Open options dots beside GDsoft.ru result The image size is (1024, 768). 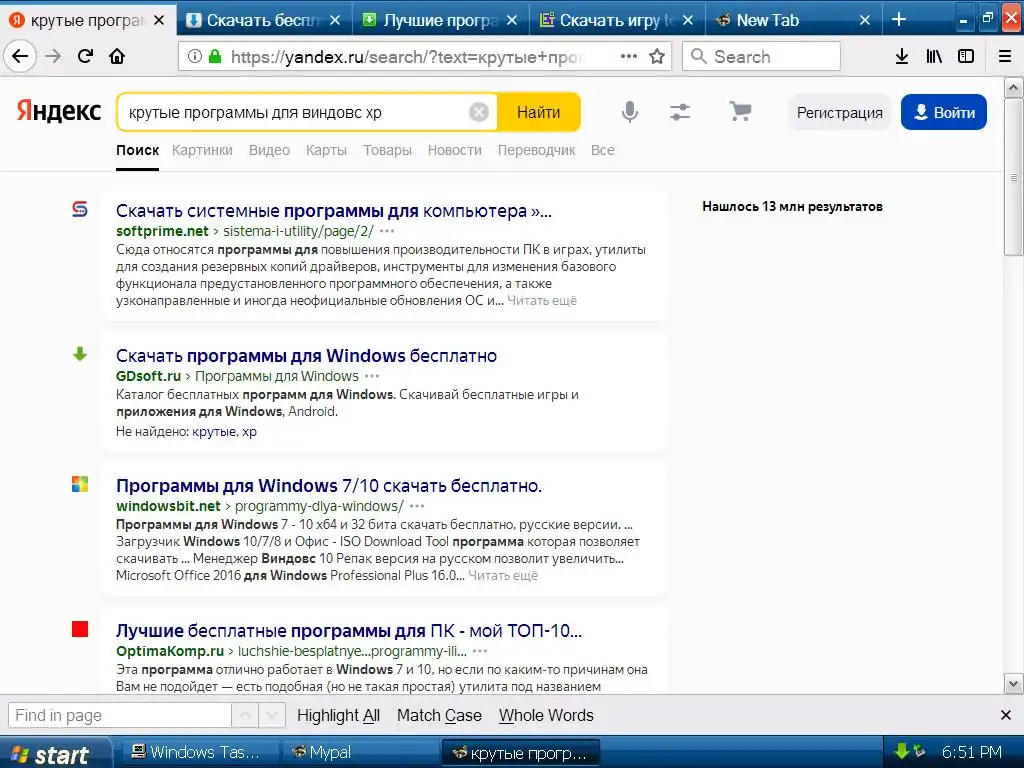click(x=372, y=376)
